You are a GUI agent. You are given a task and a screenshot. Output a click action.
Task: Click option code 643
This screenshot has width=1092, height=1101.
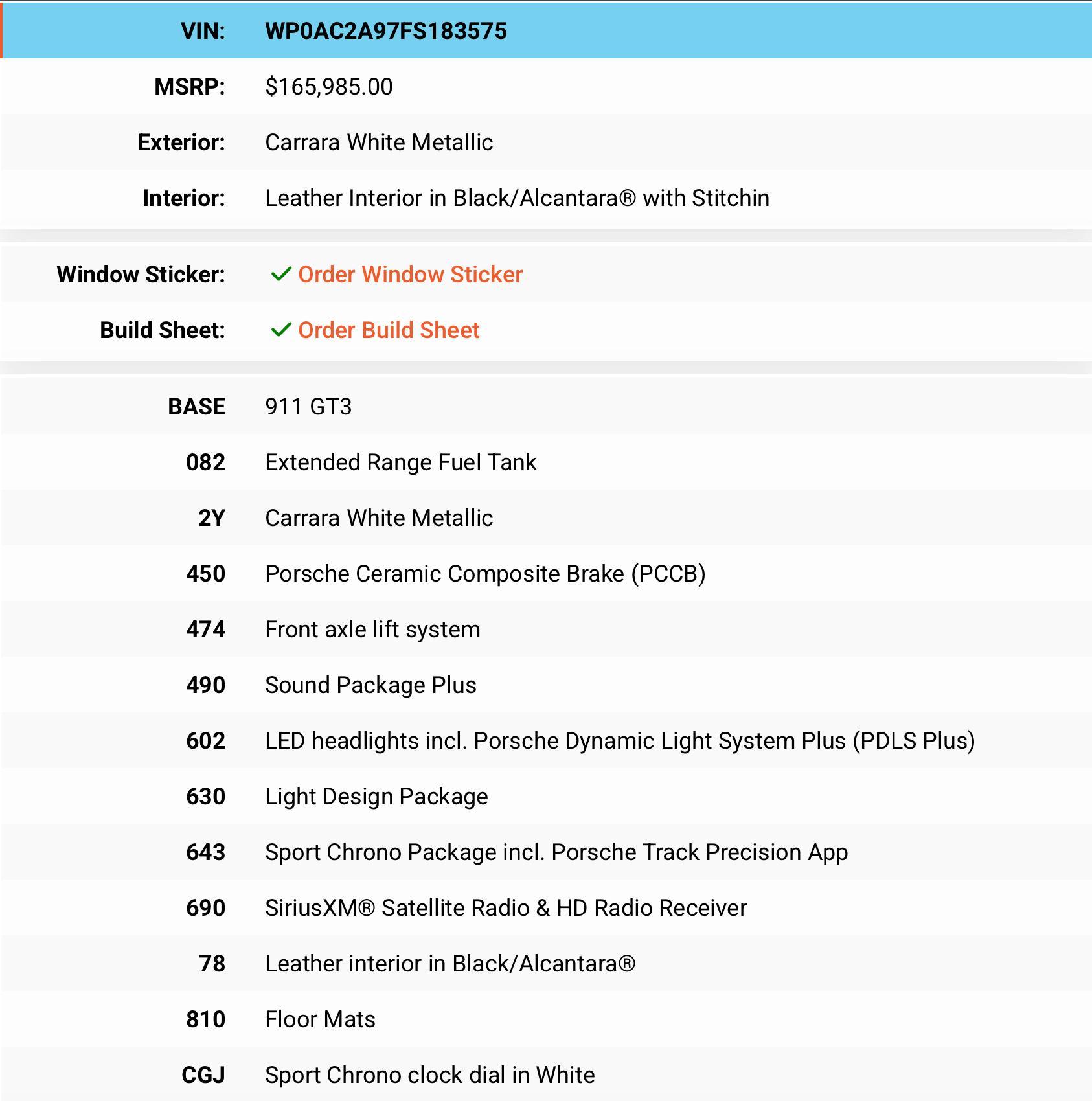(206, 852)
